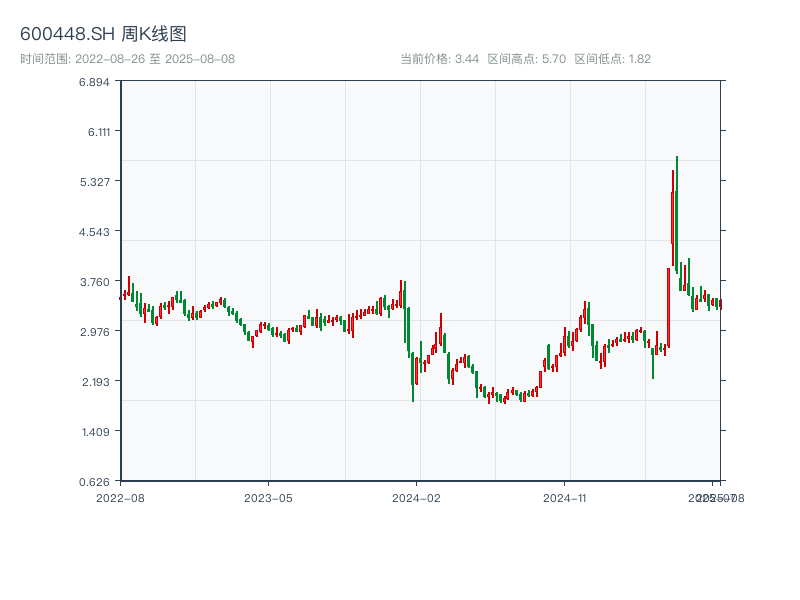Click the 时间范围 date range text
The width and height of the screenshot is (800, 600).
[x=127, y=59]
